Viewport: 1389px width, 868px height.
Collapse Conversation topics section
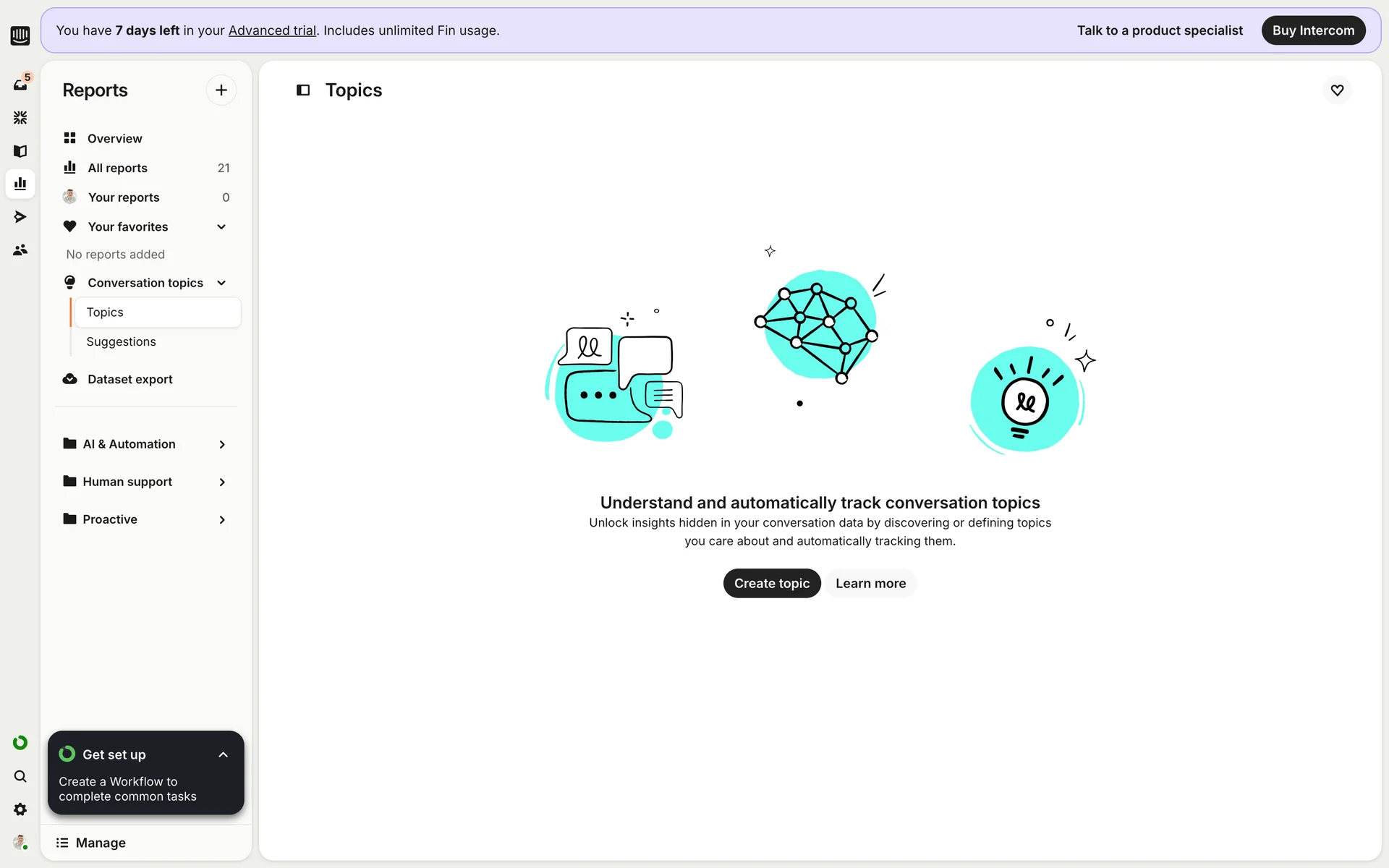point(221,283)
